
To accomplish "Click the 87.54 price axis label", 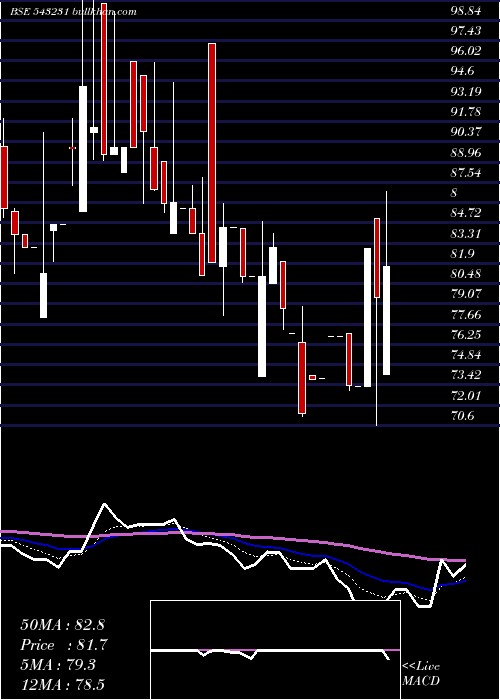I will (466, 173).
